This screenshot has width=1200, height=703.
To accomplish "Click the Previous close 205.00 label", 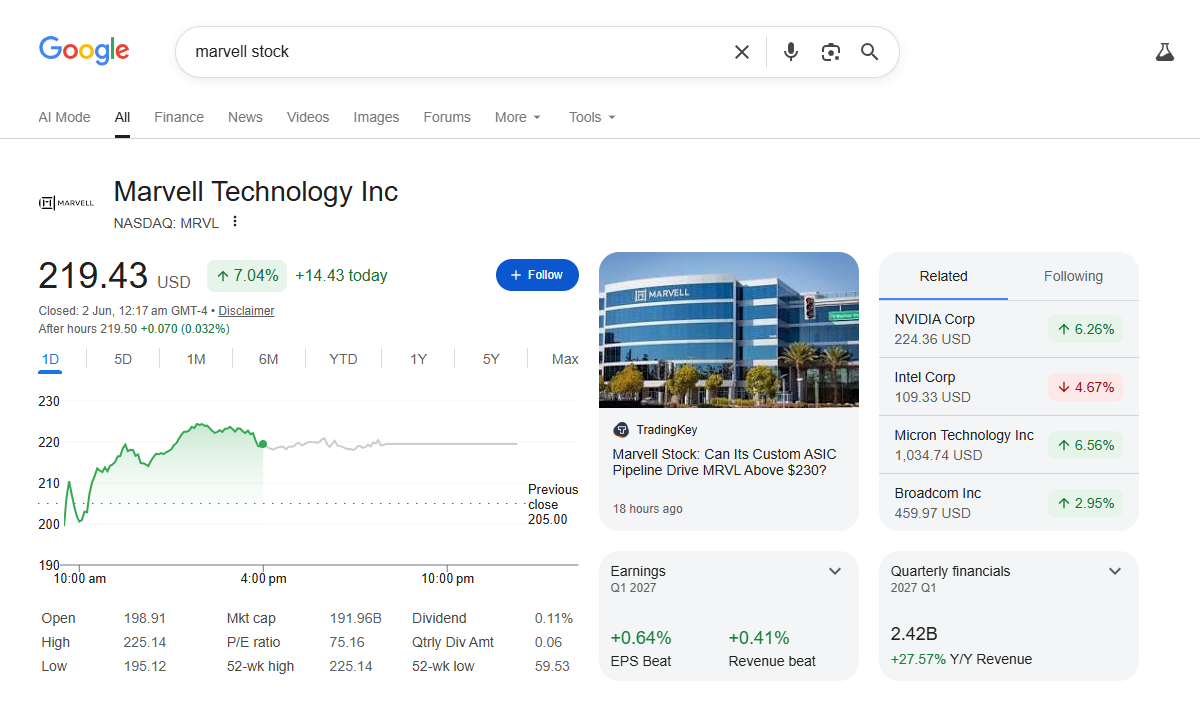I will click(553, 504).
